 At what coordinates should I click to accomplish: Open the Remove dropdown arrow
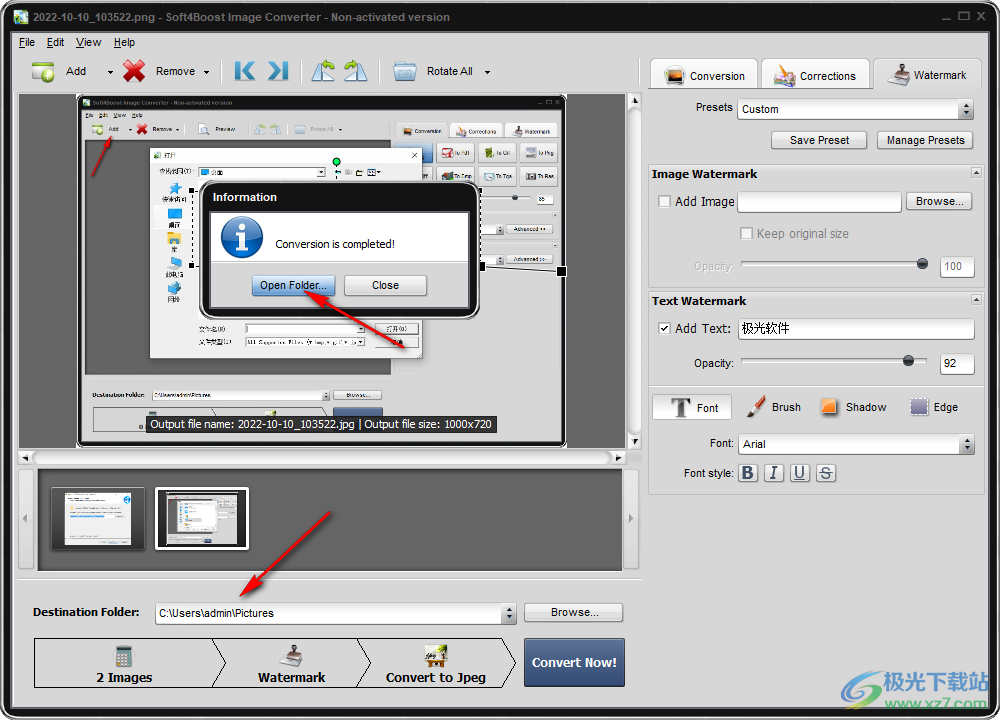click(206, 72)
